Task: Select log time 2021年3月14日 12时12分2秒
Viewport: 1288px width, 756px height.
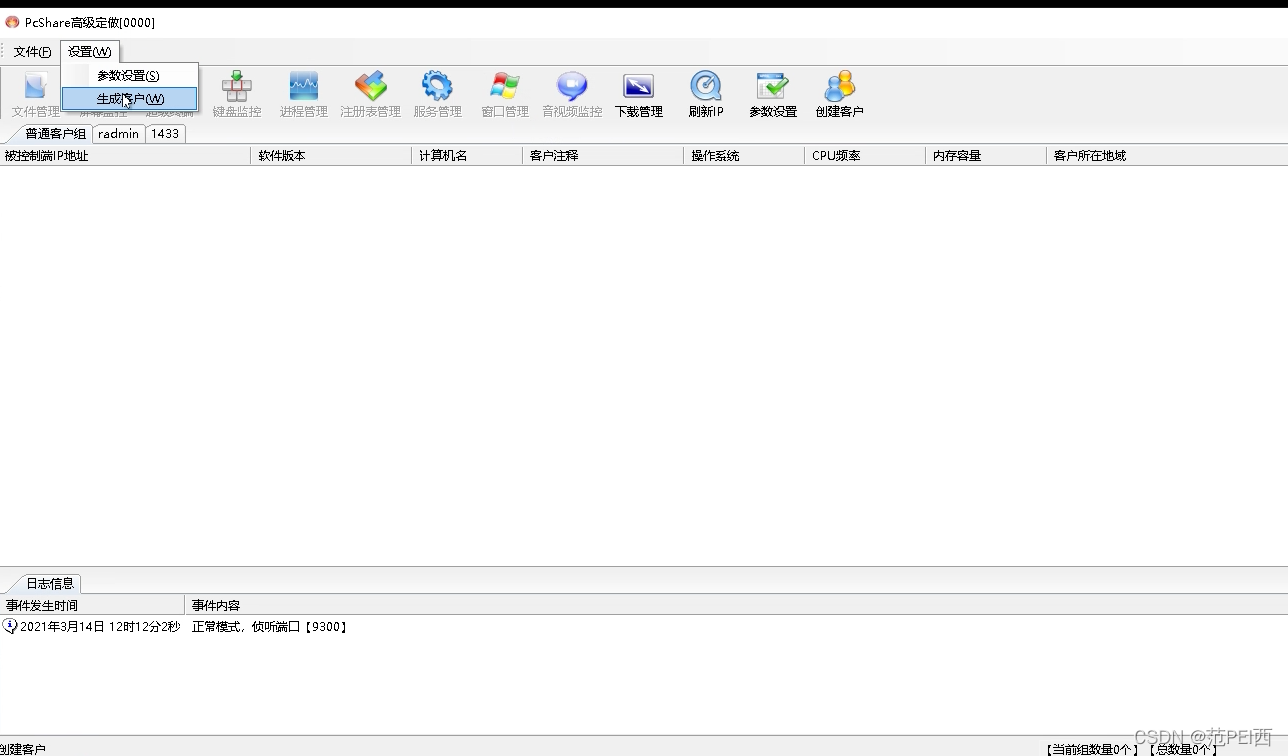Action: pyautogui.click(x=100, y=627)
